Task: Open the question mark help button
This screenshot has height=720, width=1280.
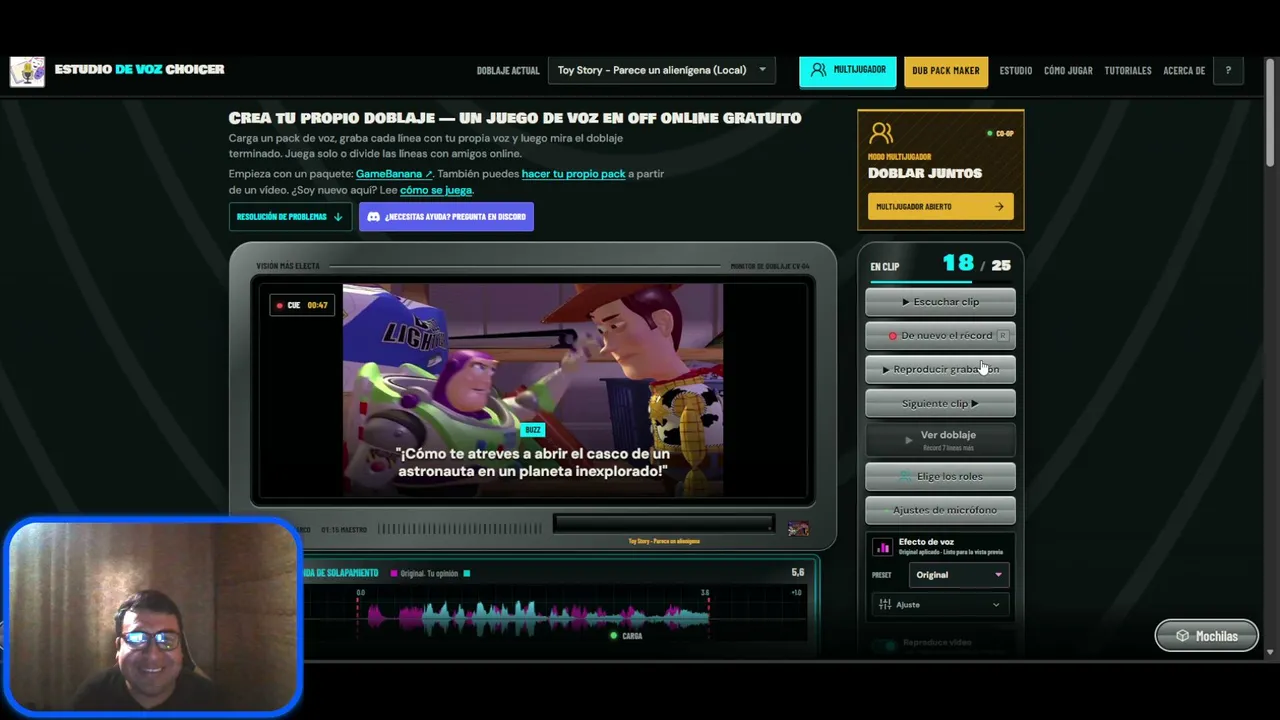Action: 1228,70
